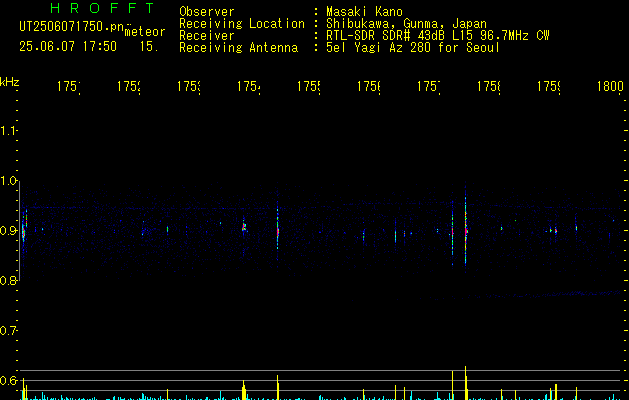Click the 'meteor' label under the file name
This screenshot has width=629, height=400.
[x=145, y=32]
